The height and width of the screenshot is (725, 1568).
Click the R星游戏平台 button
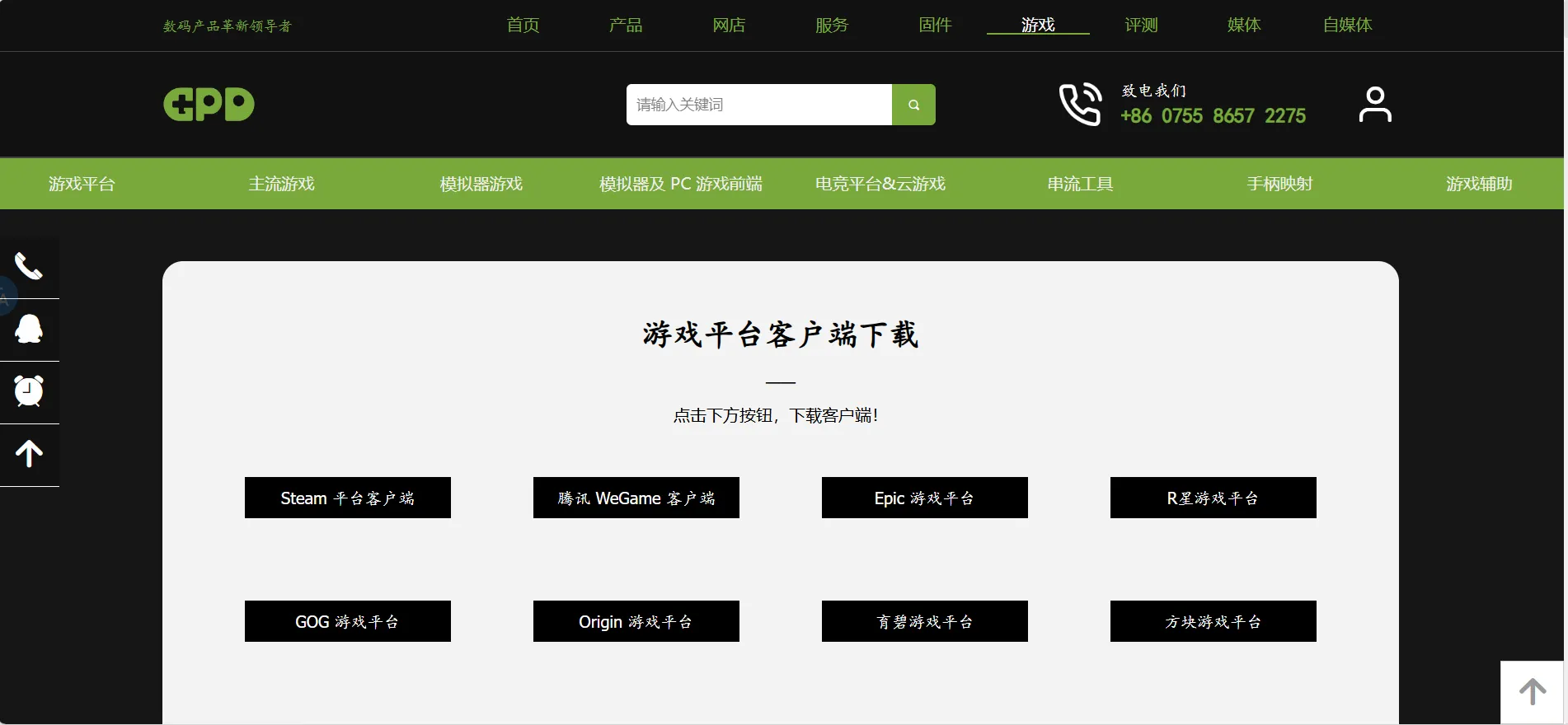(1214, 498)
